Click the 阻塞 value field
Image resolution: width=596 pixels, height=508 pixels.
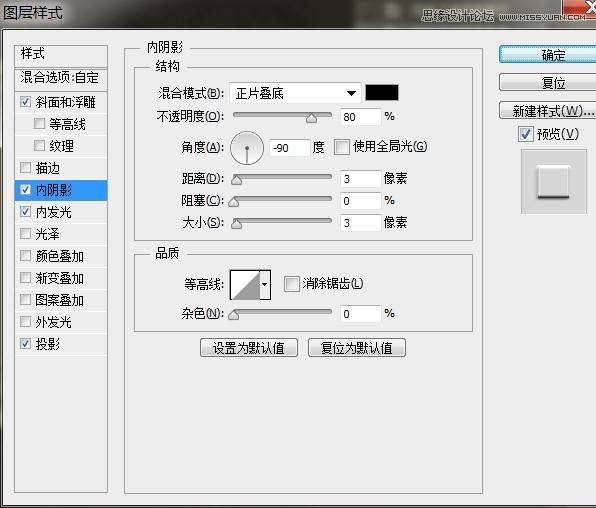pyautogui.click(x=360, y=201)
